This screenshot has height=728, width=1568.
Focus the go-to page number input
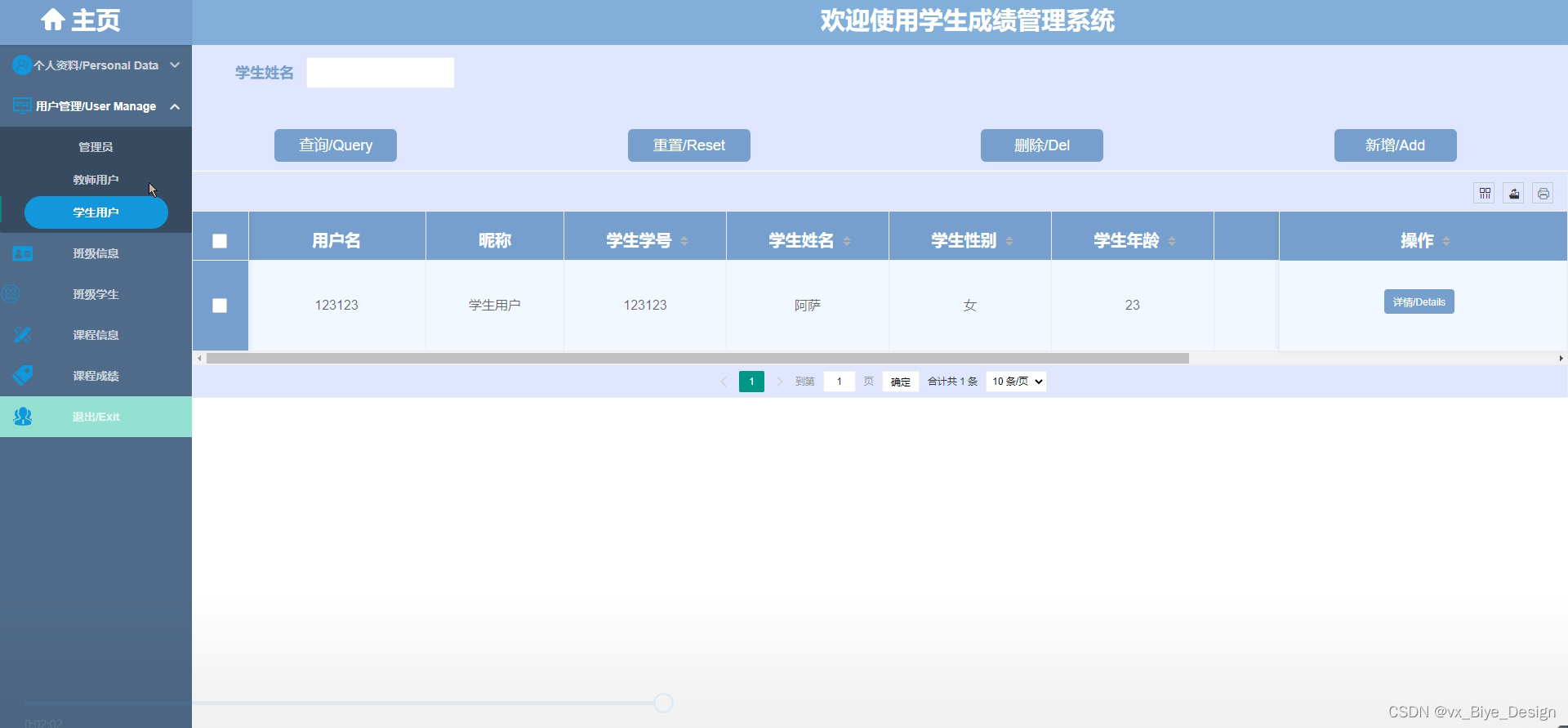pos(840,382)
